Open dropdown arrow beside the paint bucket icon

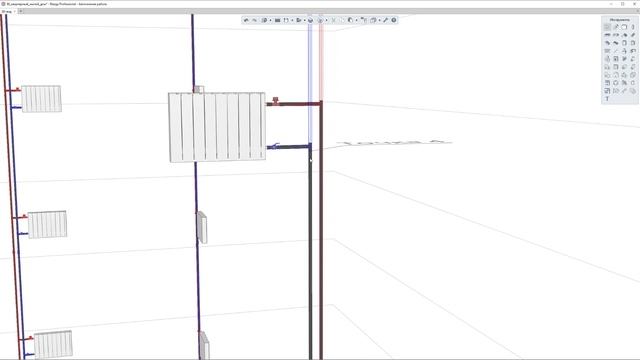[356, 20]
